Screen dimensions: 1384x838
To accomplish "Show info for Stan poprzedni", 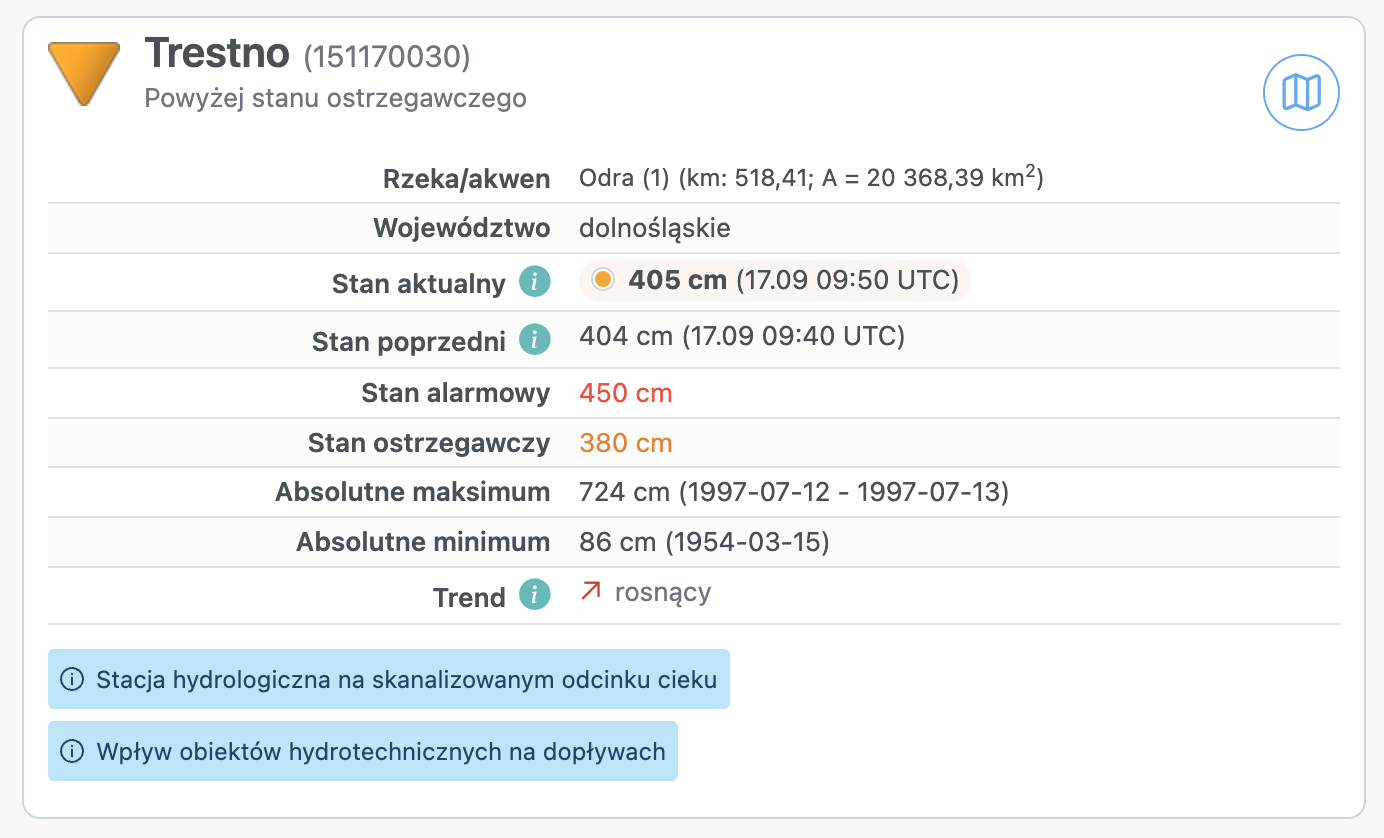I will point(534,340).
